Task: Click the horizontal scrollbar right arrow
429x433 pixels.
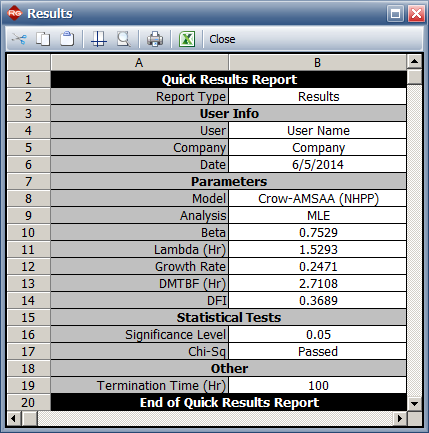Action: [x=400, y=418]
